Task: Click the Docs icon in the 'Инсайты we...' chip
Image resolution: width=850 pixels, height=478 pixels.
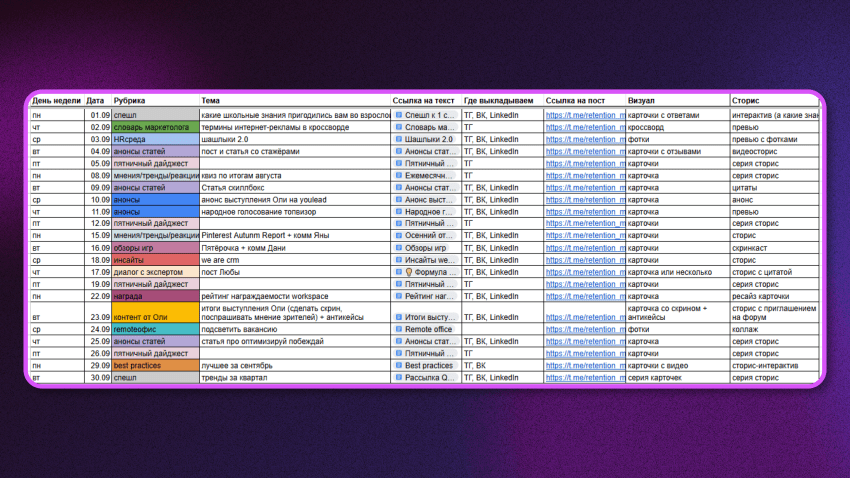Action: coord(399,260)
